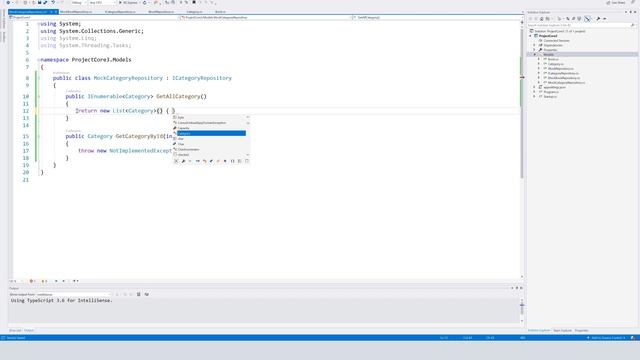Open Program.cs in Solution Explorer
This screenshot has height=360, width=640.
click(x=551, y=92)
